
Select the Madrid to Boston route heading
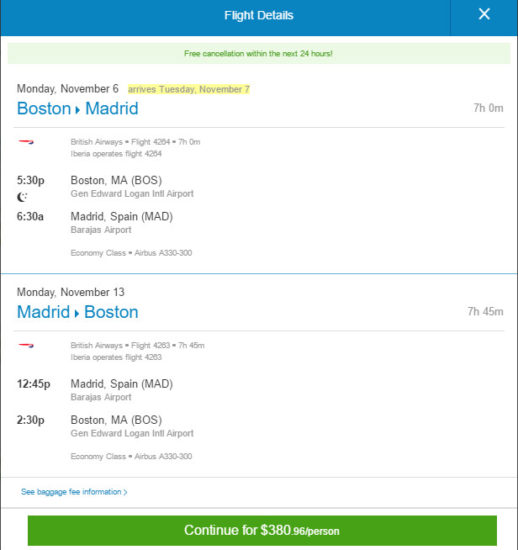point(78,312)
